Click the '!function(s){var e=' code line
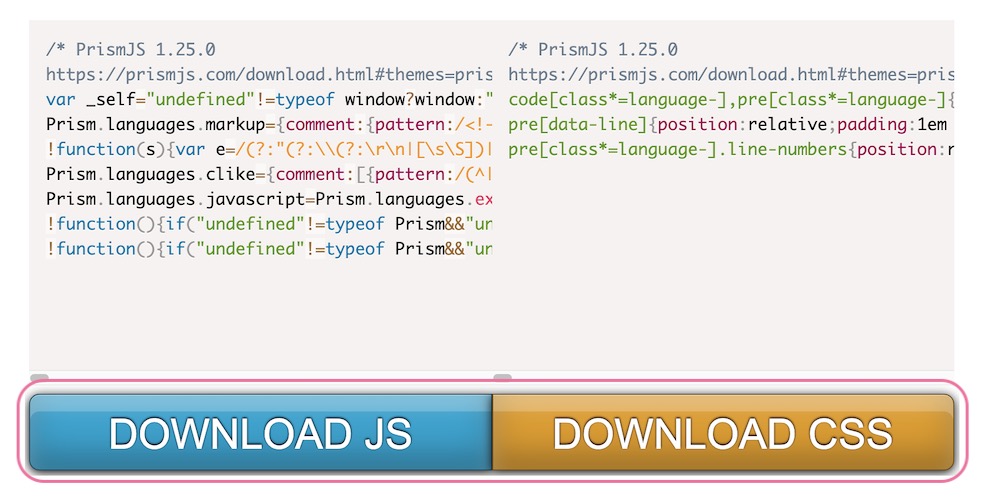 click(x=269, y=149)
